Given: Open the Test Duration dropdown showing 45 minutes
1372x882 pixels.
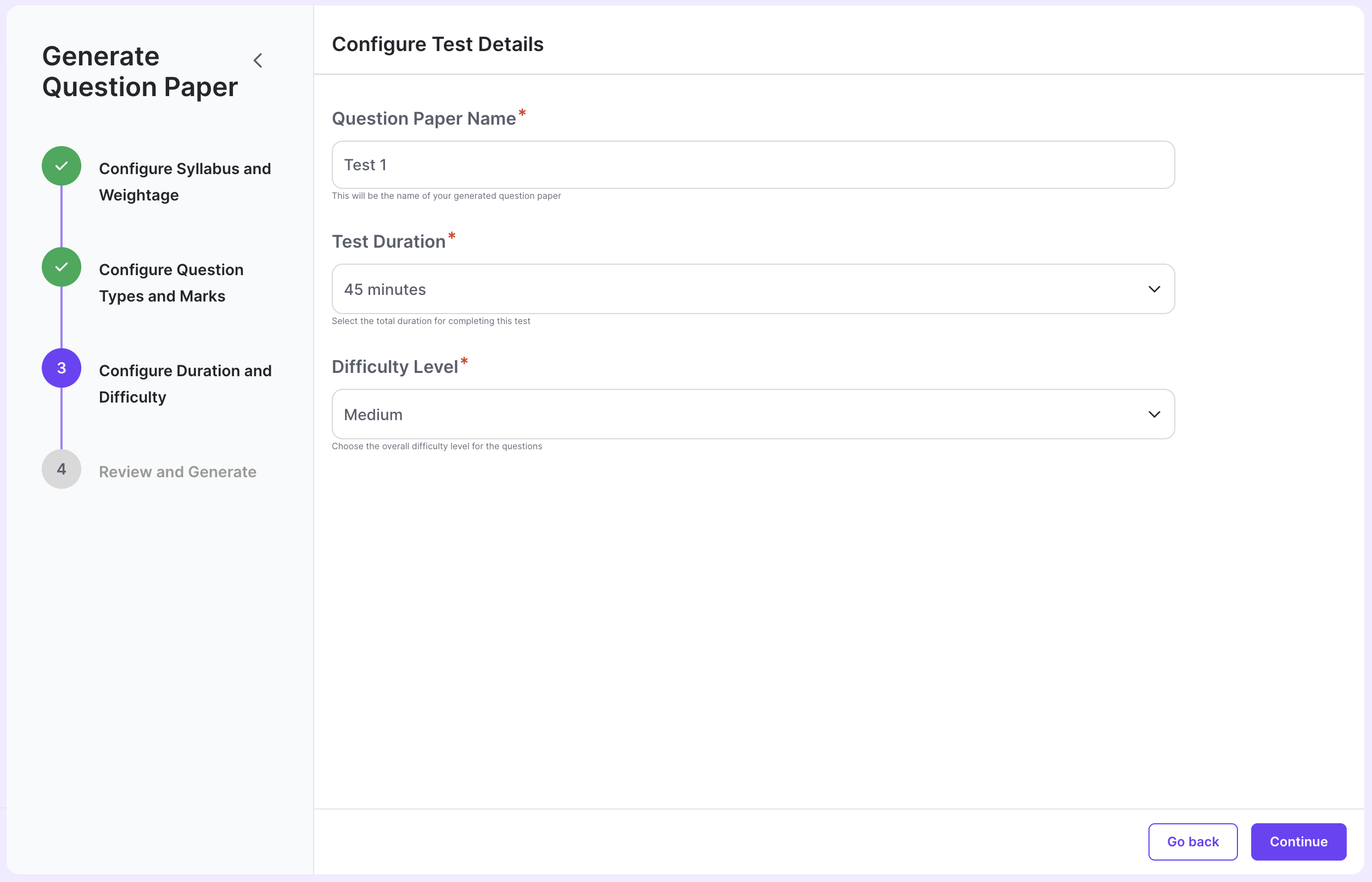Looking at the screenshot, I should click(753, 289).
